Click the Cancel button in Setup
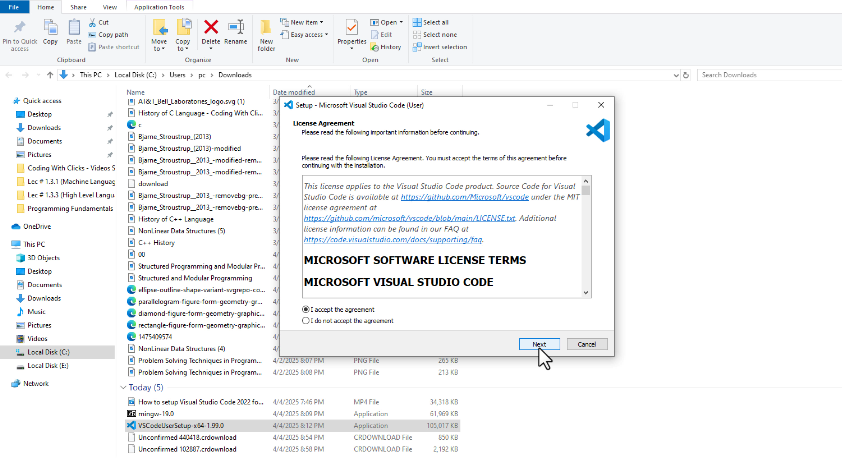 pyautogui.click(x=587, y=345)
